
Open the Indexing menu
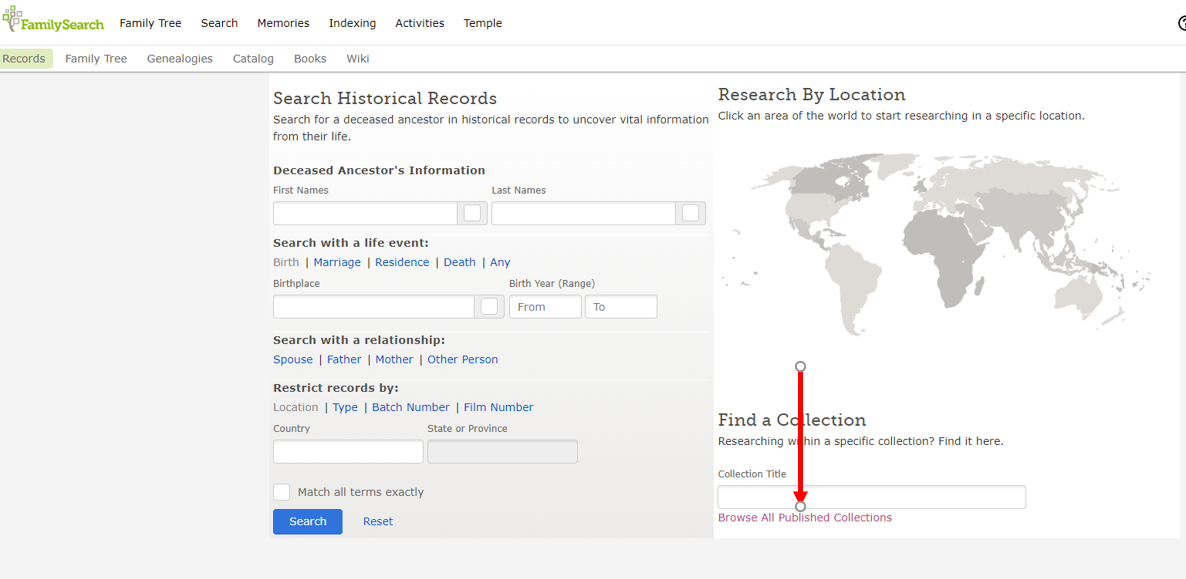pos(352,23)
